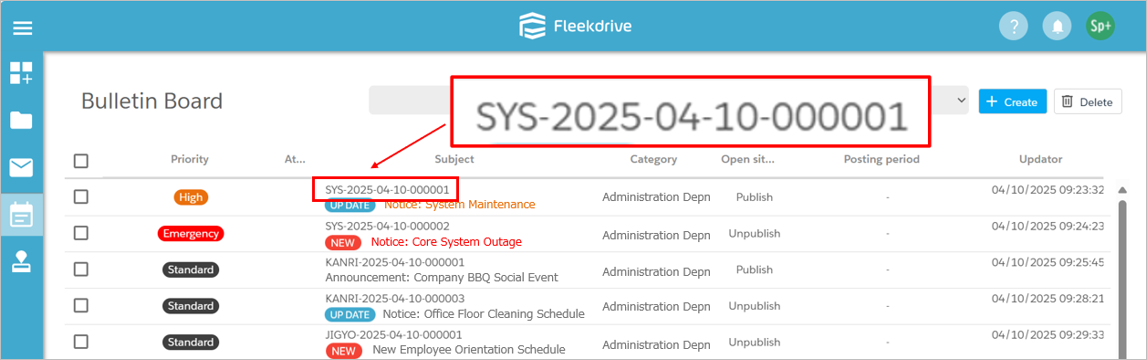
Task: Sort by the Subject column header
Action: pyautogui.click(x=454, y=159)
